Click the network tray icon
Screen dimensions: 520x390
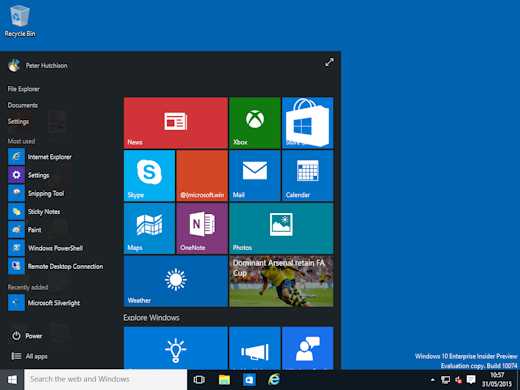click(x=445, y=380)
